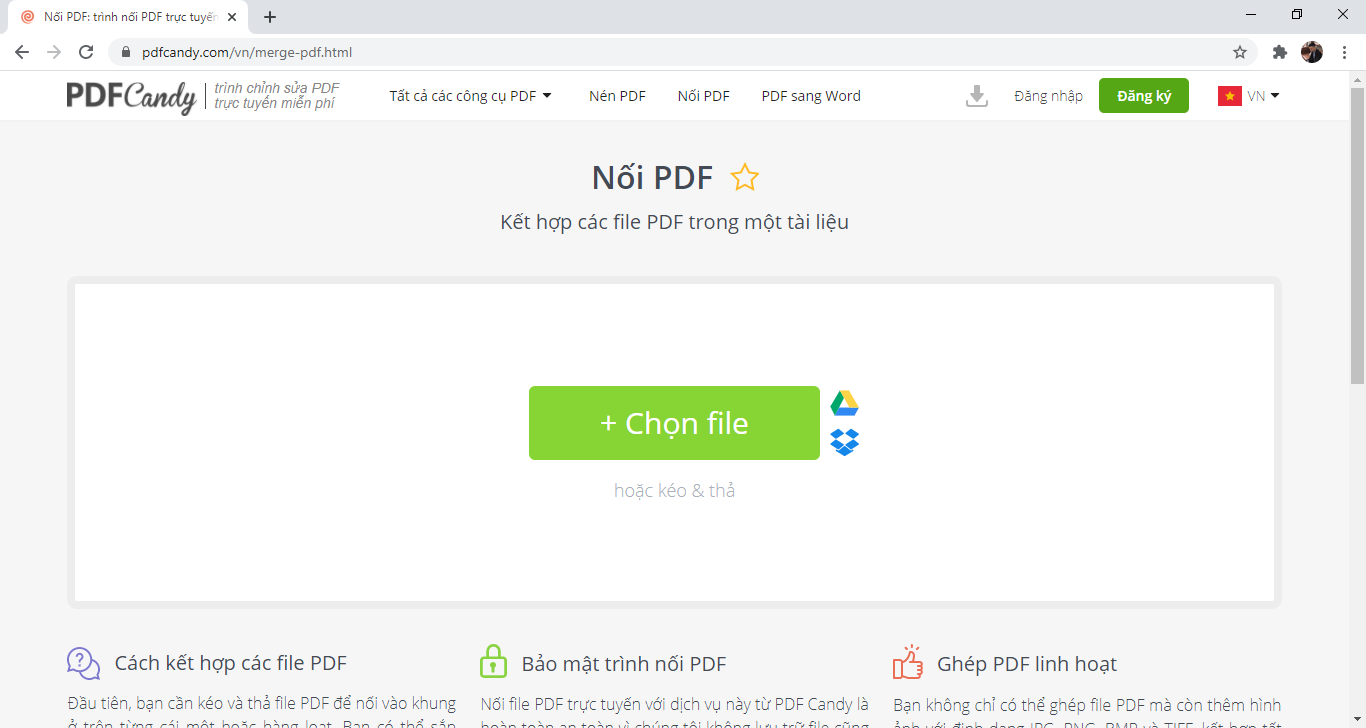Open the Nén PDF tool
This screenshot has height=728, width=1366.
tap(617, 96)
